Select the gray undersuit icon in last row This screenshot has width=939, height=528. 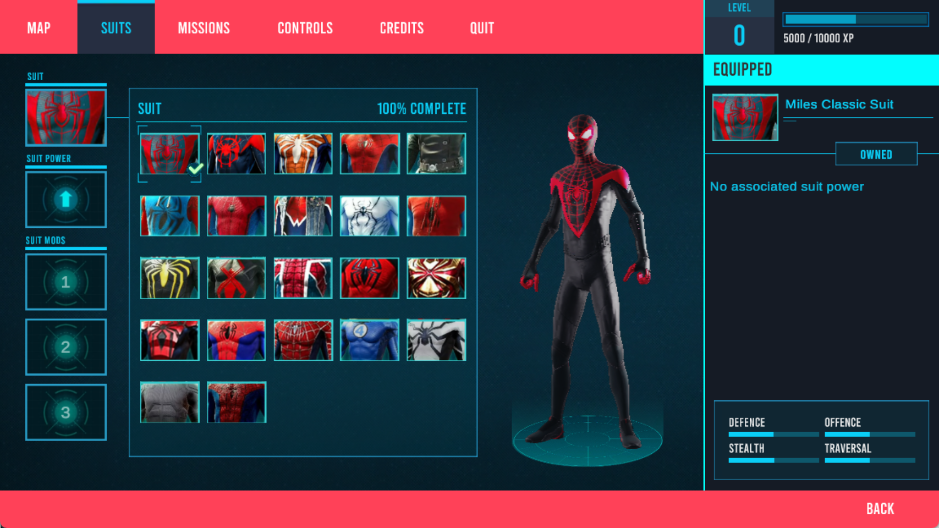pyautogui.click(x=169, y=402)
